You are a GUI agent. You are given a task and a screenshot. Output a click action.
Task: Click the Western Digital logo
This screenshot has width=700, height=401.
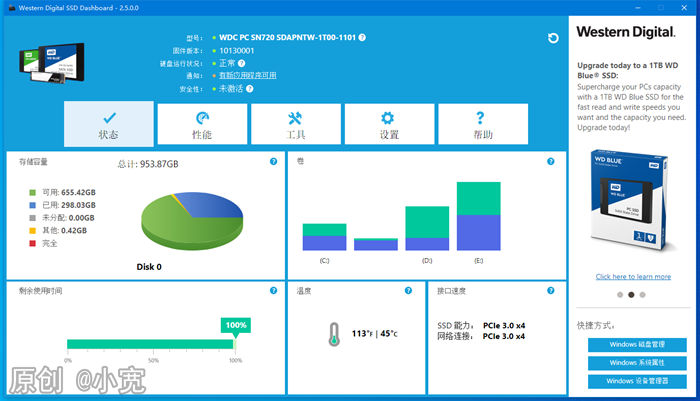click(626, 32)
